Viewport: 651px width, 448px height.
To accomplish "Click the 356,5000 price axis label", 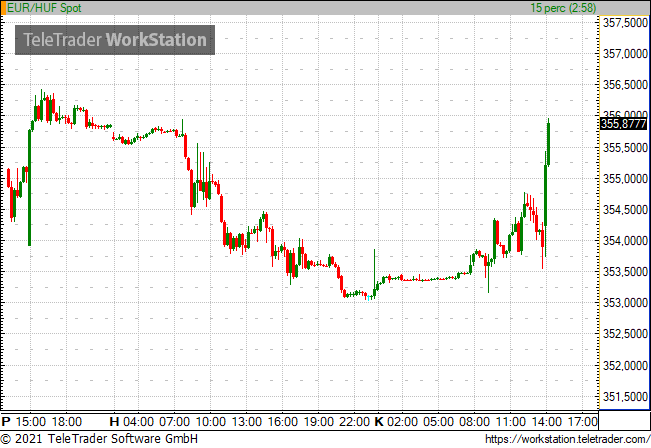I will click(x=625, y=85).
